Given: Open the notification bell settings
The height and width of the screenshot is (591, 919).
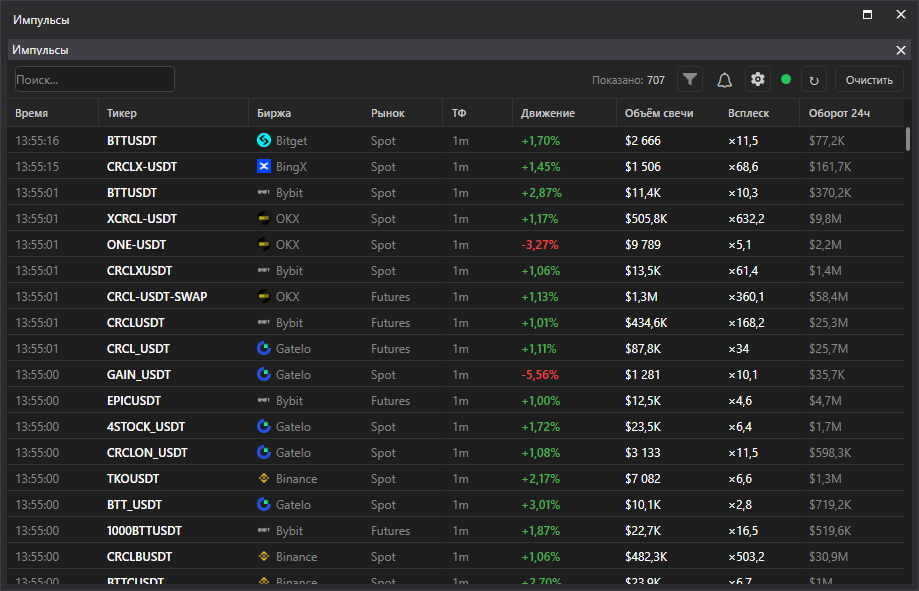Looking at the screenshot, I should (724, 80).
